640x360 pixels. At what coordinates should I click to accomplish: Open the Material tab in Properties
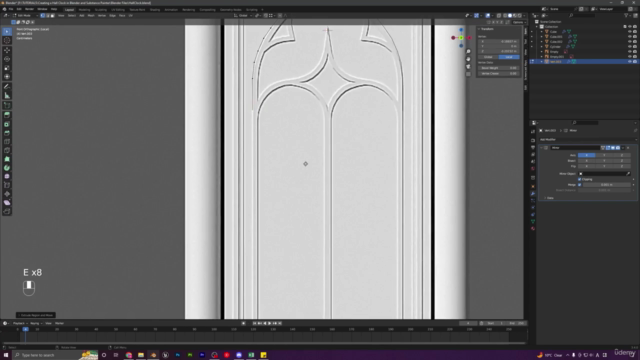pyautogui.click(x=533, y=229)
